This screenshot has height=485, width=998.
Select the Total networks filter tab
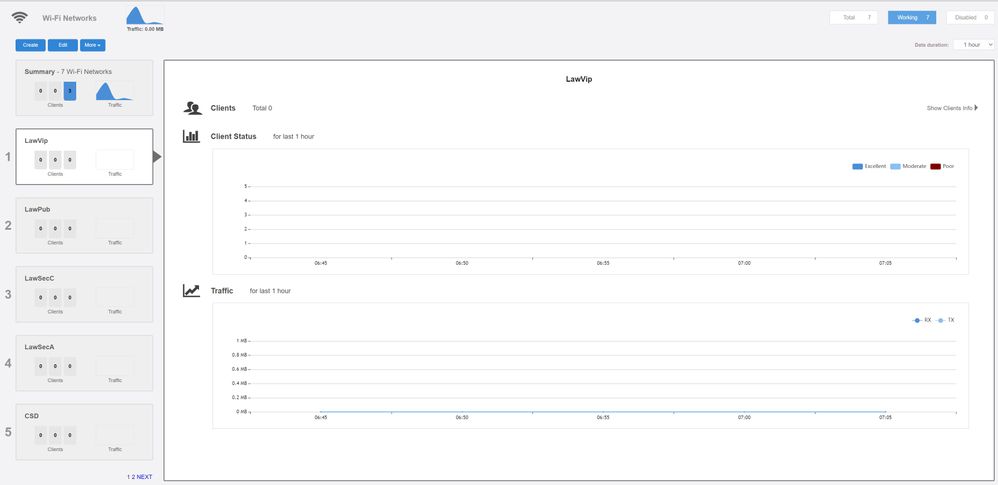tap(853, 17)
